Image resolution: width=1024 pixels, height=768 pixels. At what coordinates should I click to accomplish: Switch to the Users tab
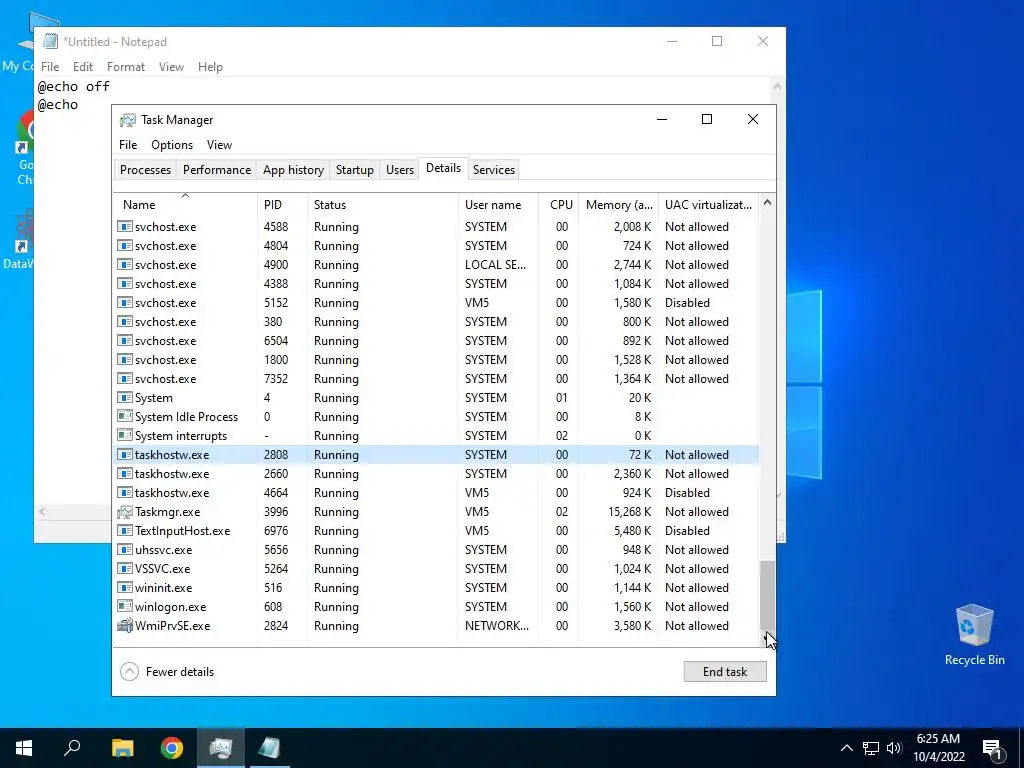[x=400, y=170]
